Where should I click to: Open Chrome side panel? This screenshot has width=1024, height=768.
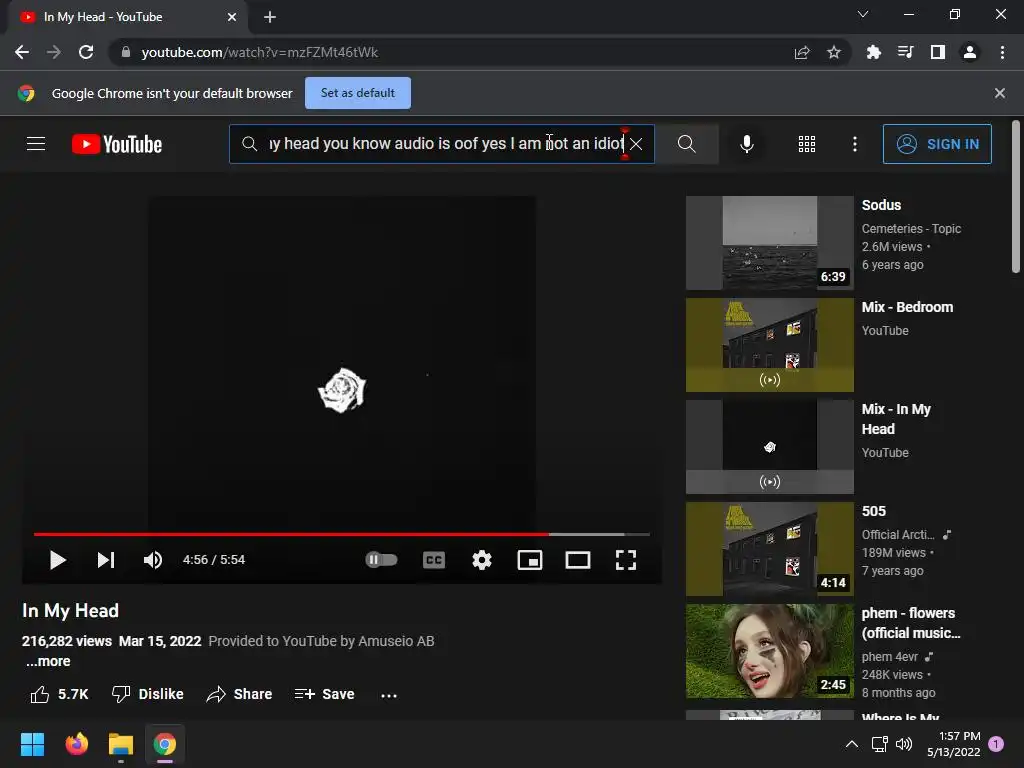click(x=938, y=52)
